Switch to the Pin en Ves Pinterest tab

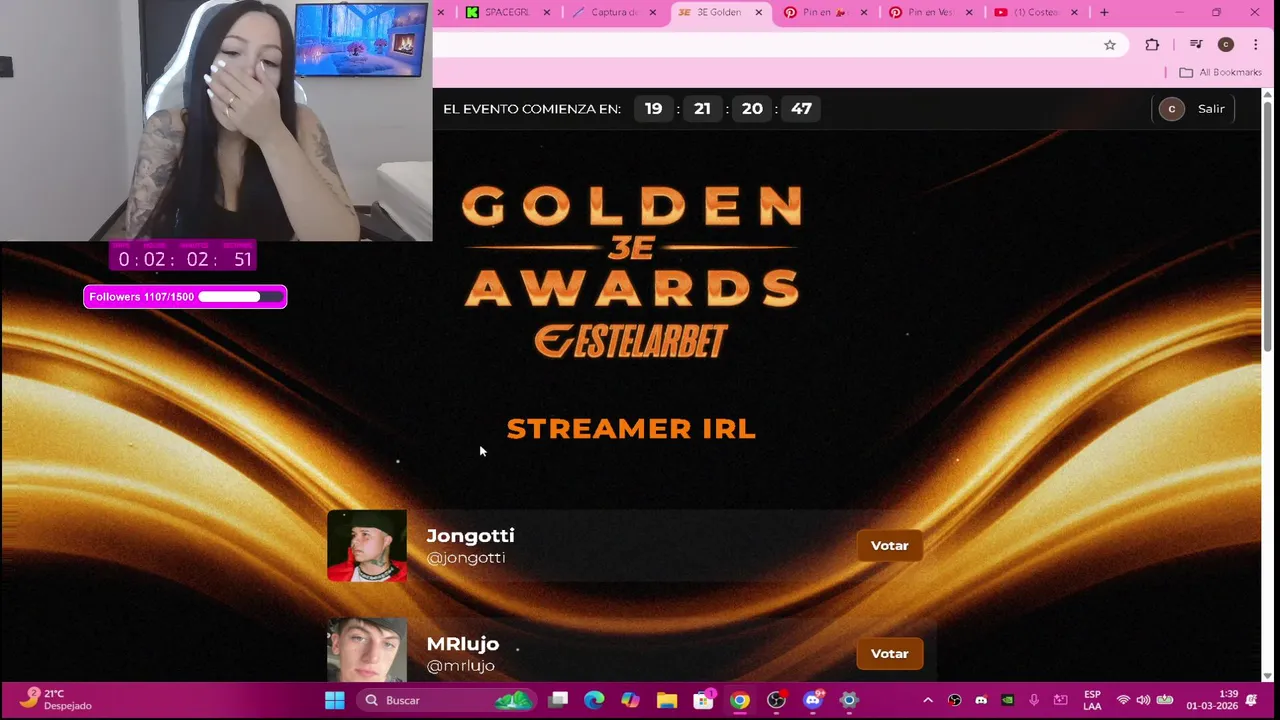tap(929, 12)
